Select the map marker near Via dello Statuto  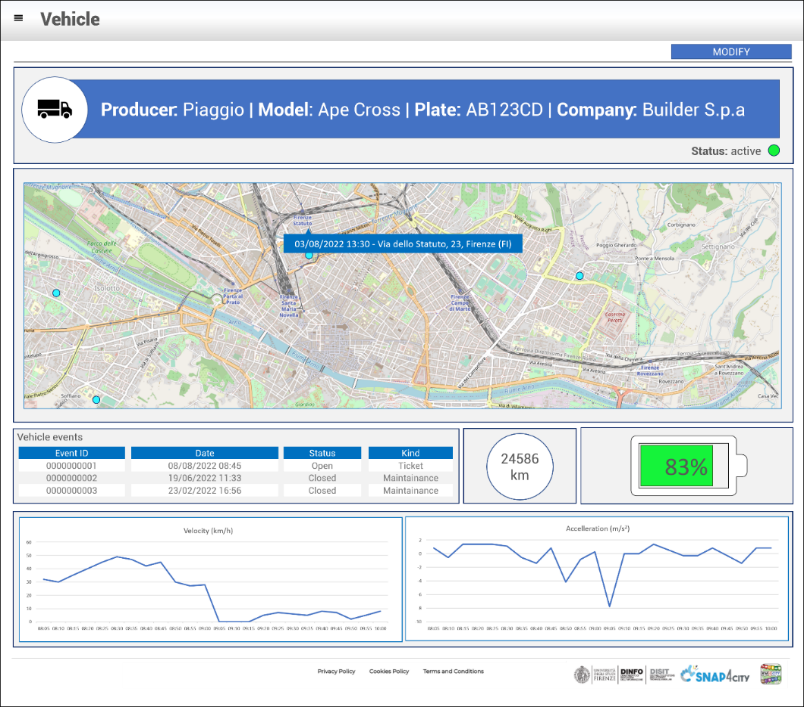point(309,256)
